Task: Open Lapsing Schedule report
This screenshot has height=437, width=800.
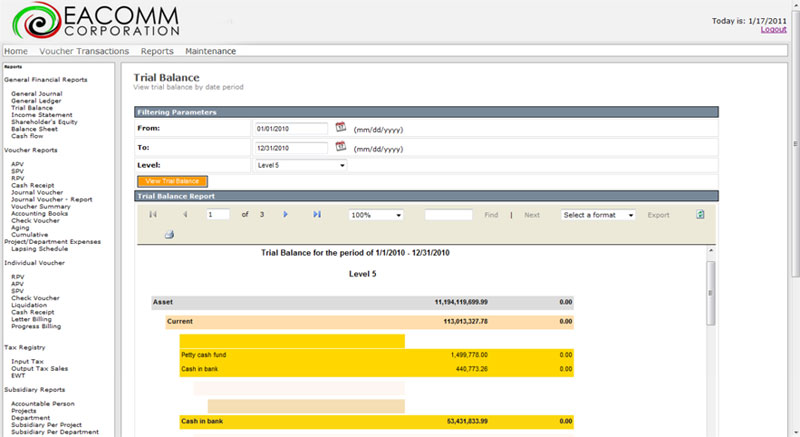Action: 39,249
